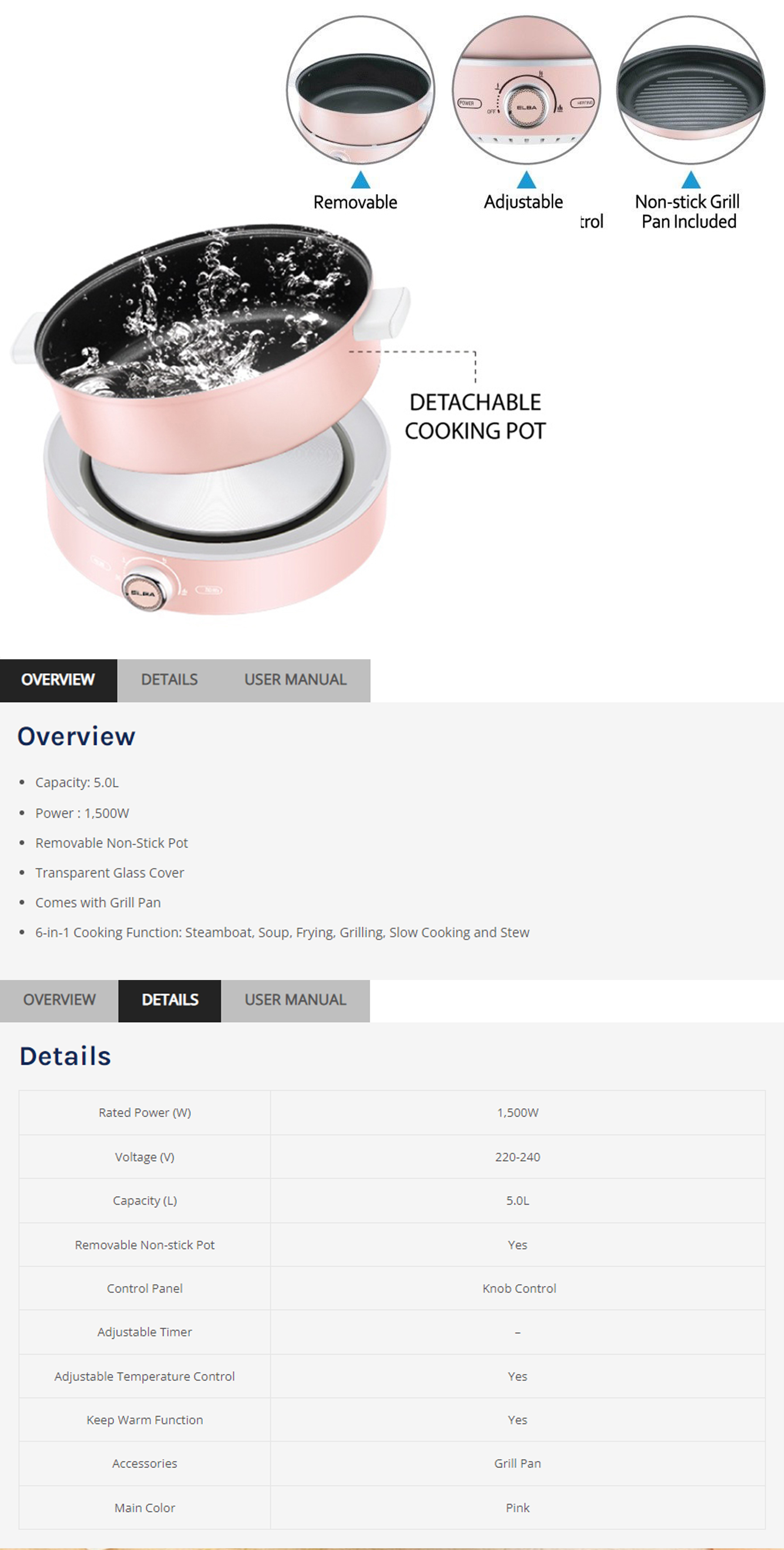Screen dimensions: 784x1550
Task: Switch to the upper DETAILS tab
Action: click(x=169, y=680)
